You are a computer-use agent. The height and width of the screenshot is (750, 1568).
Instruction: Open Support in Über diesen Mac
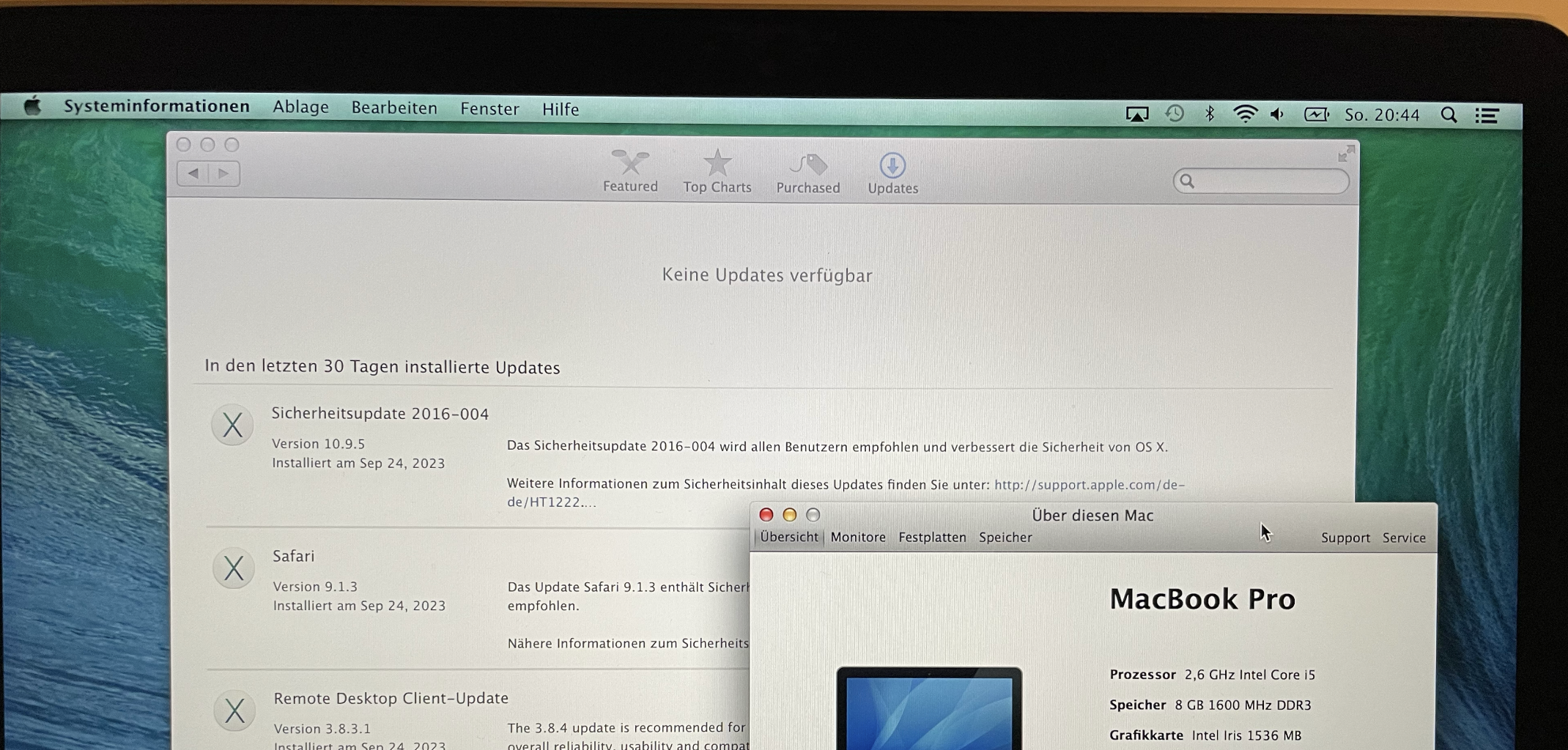click(1345, 538)
